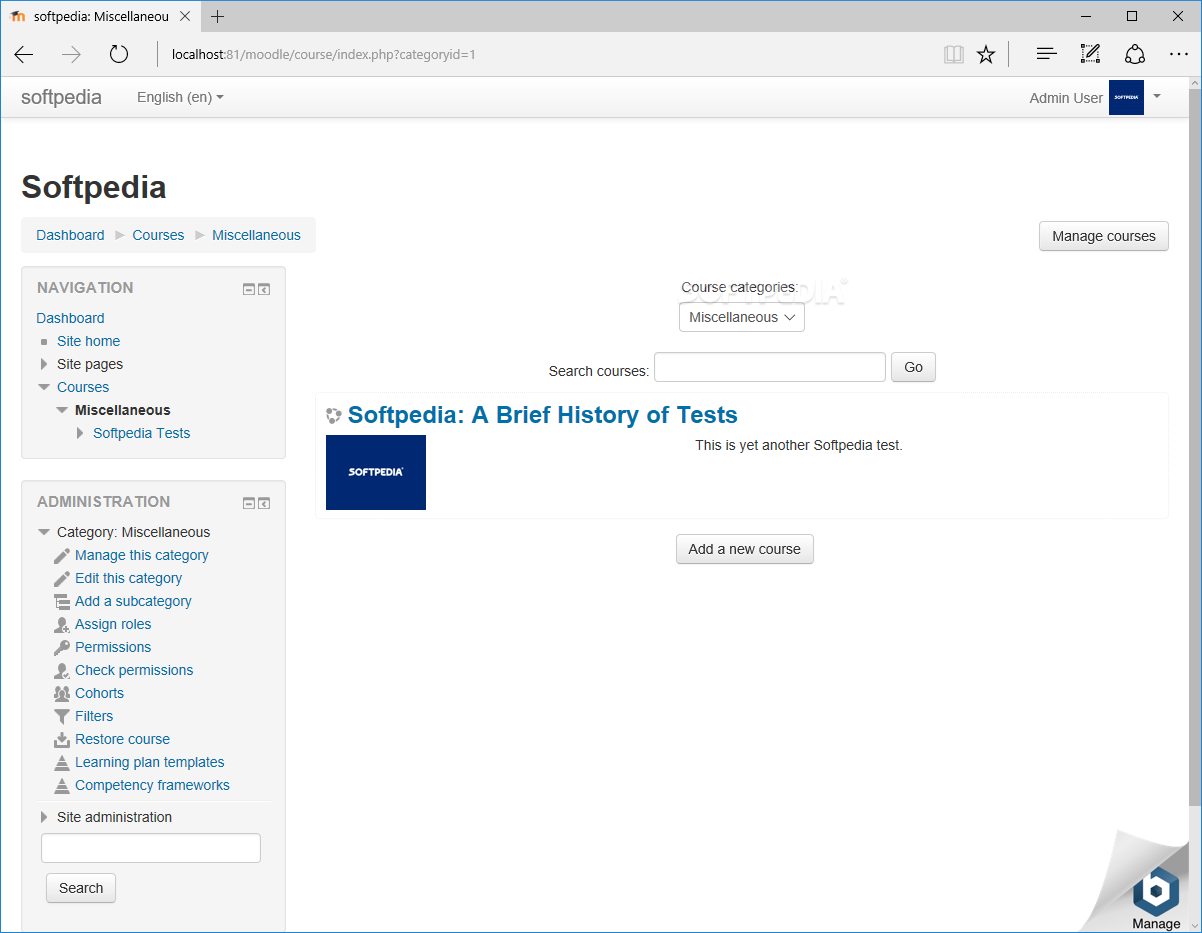Expand Site pages in Navigation
1202x933 pixels.
click(x=44, y=364)
